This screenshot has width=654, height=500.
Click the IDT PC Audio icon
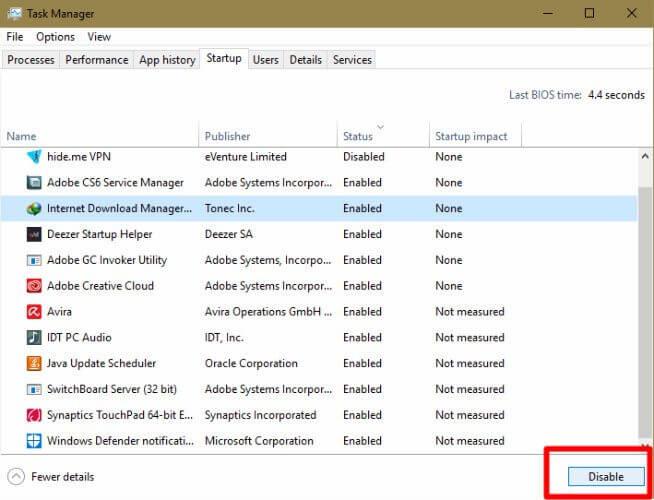[34, 338]
